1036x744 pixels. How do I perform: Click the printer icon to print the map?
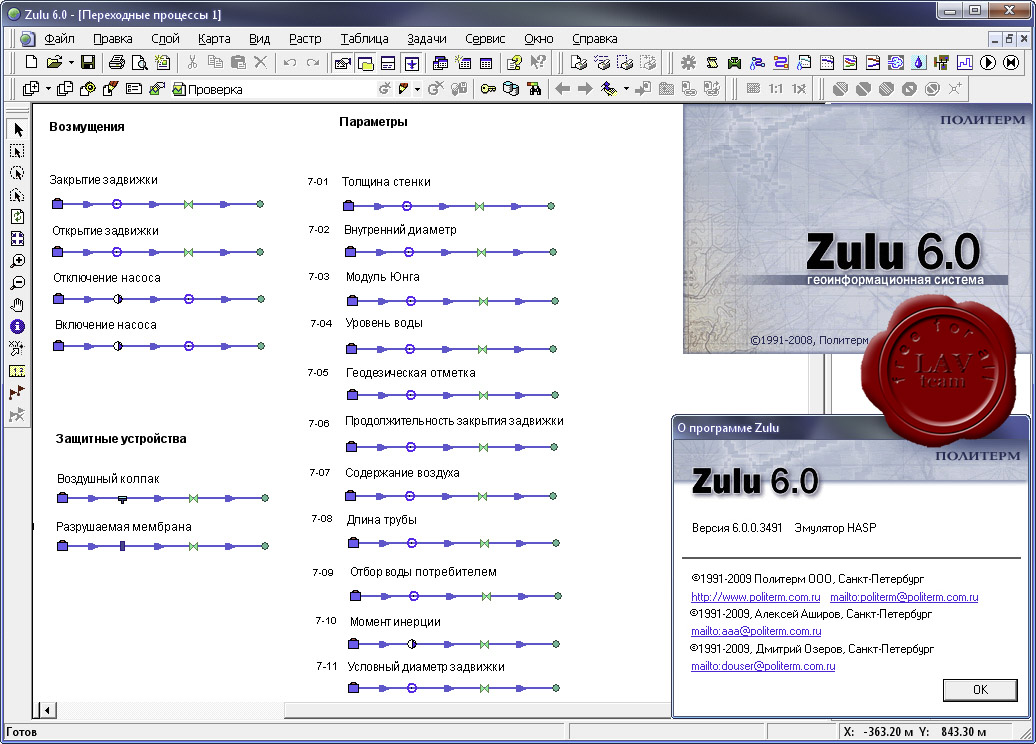click(117, 63)
